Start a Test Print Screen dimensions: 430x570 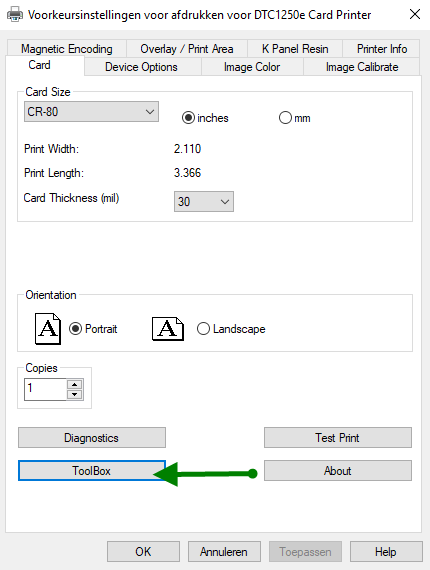click(x=338, y=438)
